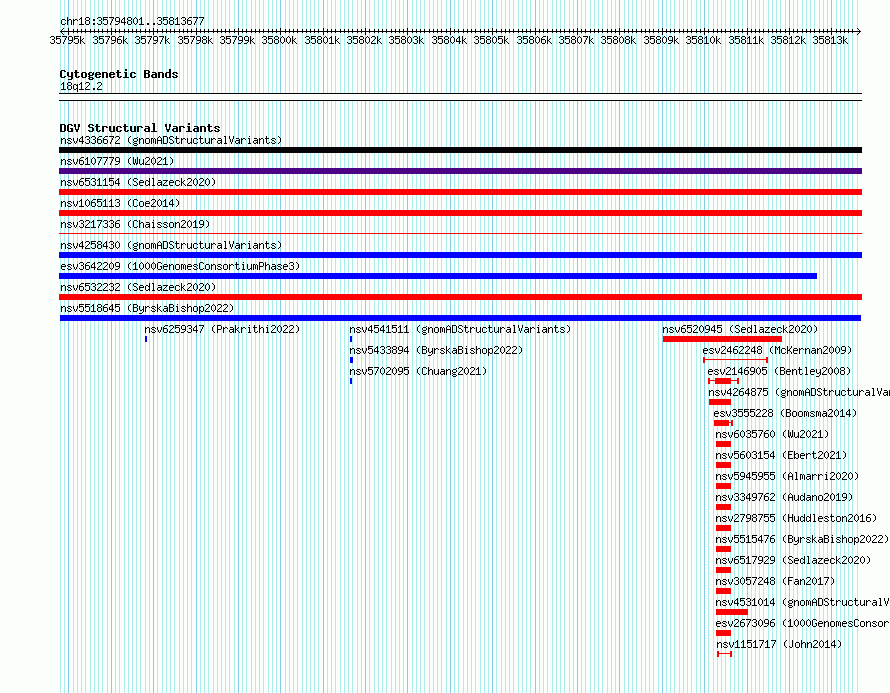The image size is (890, 693).
Task: Click nsv3217336 (Chaisson2019) label
Action: pyautogui.click(x=135, y=224)
